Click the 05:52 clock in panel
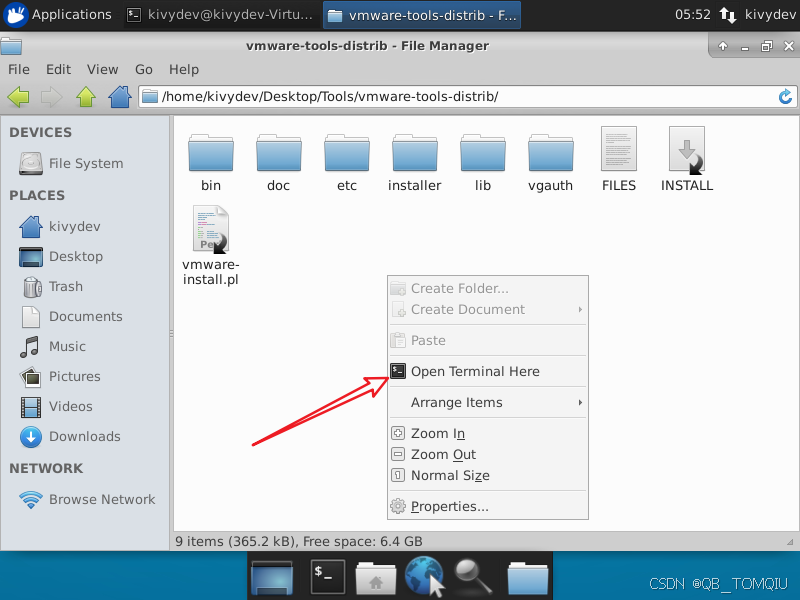Viewport: 800px width, 600px height. (x=692, y=15)
